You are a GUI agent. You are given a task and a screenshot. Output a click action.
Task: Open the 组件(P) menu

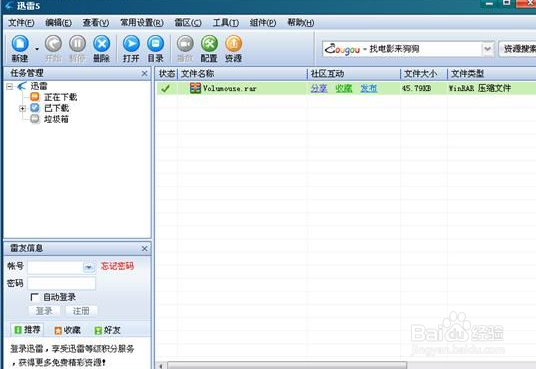pyautogui.click(x=263, y=23)
